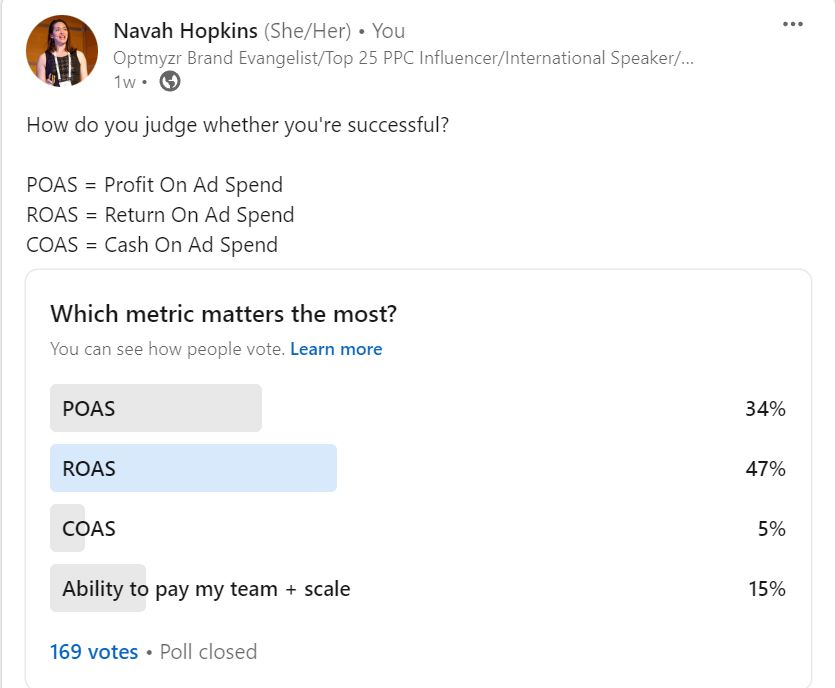This screenshot has height=688, width=835.
Task: Click the 47% result for ROAS
Action: pos(765,469)
